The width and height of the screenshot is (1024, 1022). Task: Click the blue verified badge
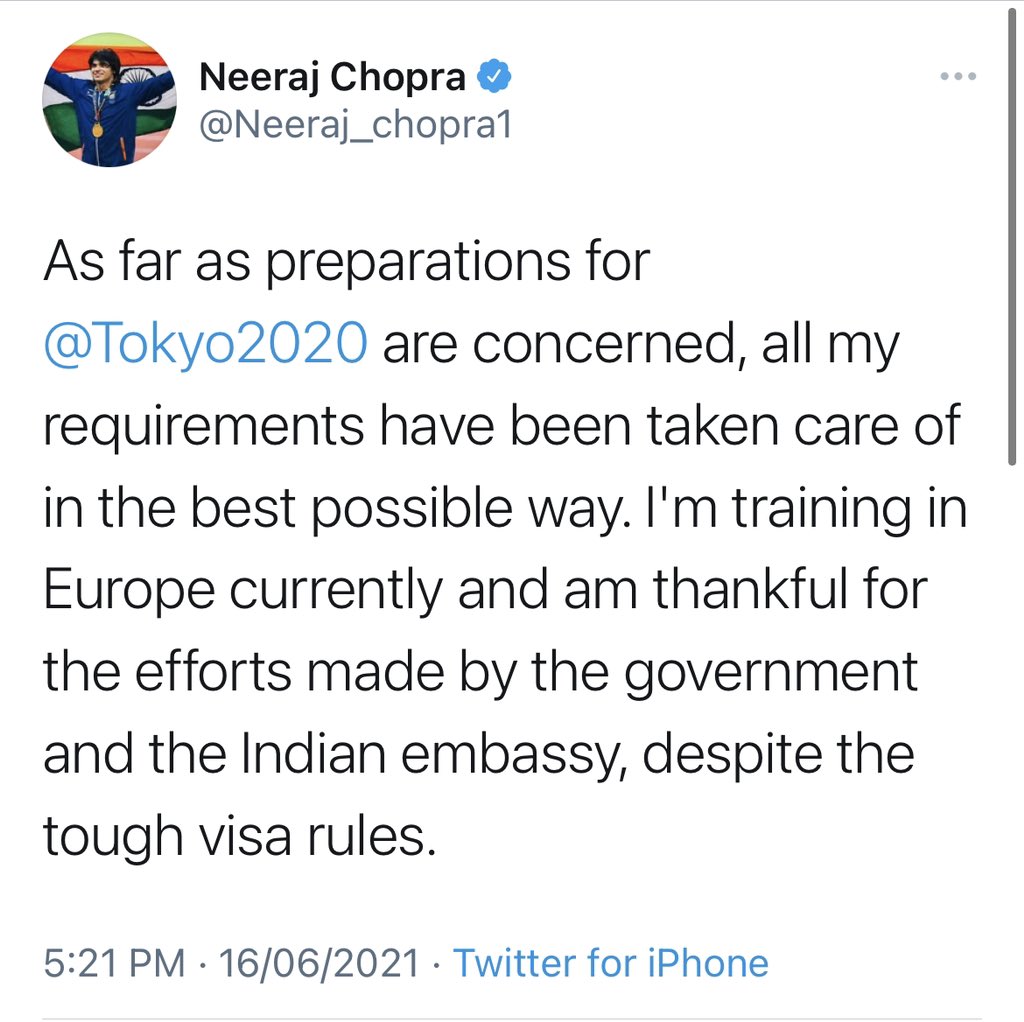tap(496, 76)
